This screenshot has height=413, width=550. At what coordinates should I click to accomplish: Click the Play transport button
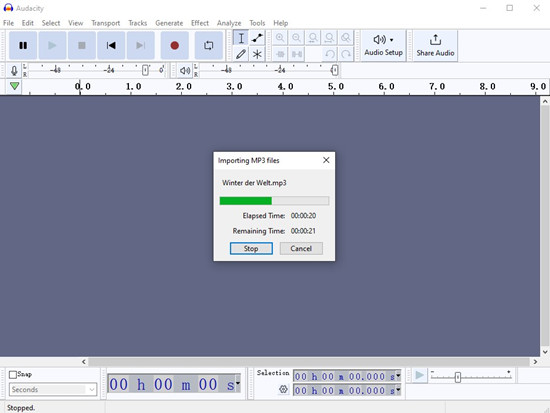tap(52, 45)
